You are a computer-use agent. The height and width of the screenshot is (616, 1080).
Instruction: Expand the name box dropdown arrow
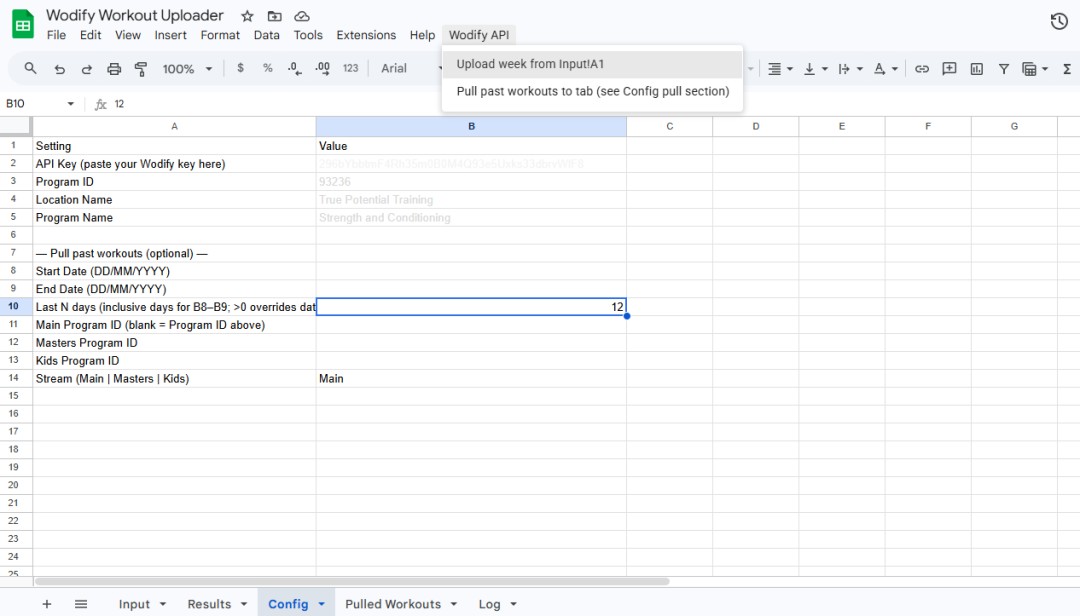(70, 104)
